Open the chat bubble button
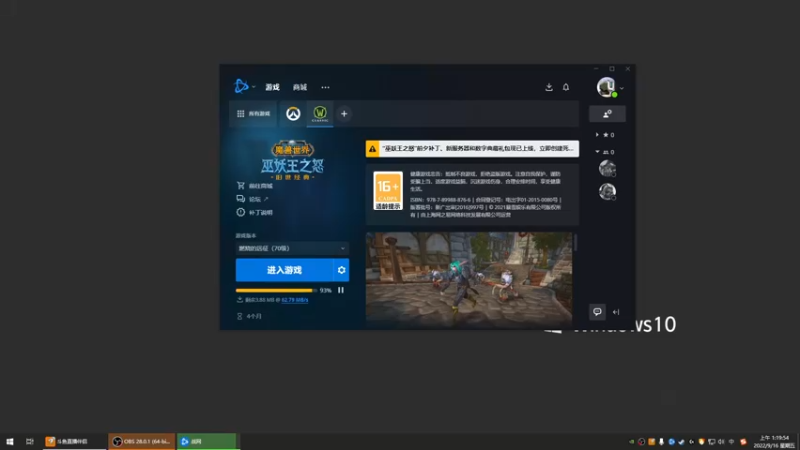The height and width of the screenshot is (450, 800). 597,312
